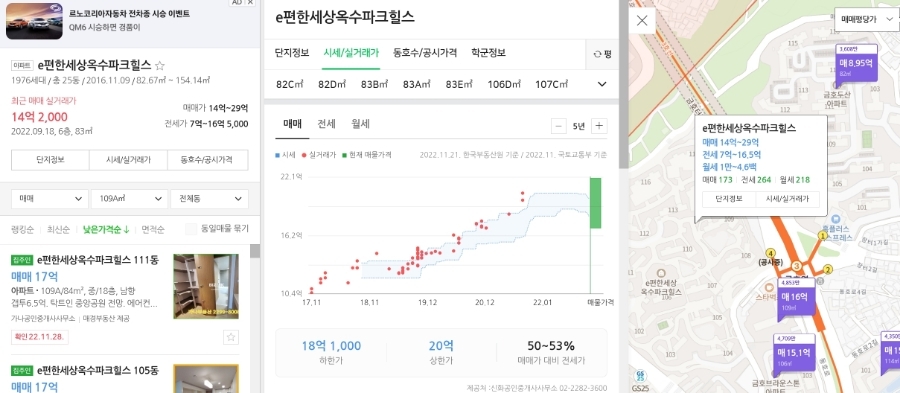This screenshot has width=900, height=393.
Task: Click map popup 단지정보 button
Action: [729, 199]
